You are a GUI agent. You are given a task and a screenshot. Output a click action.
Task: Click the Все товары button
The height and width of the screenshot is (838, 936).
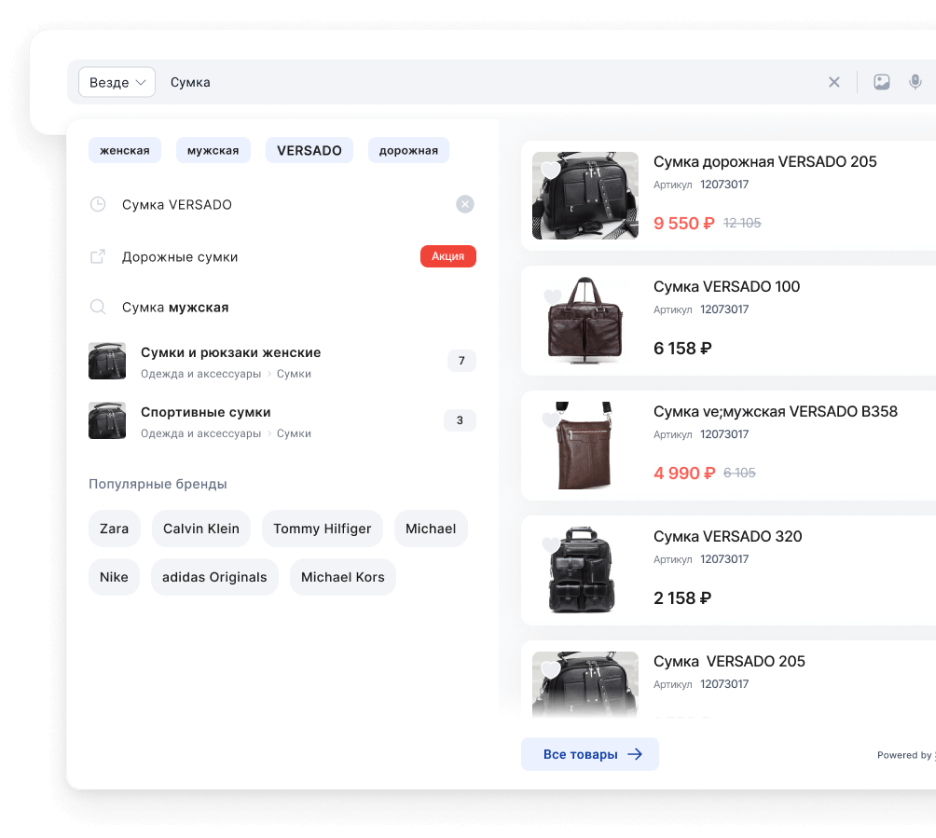click(590, 754)
